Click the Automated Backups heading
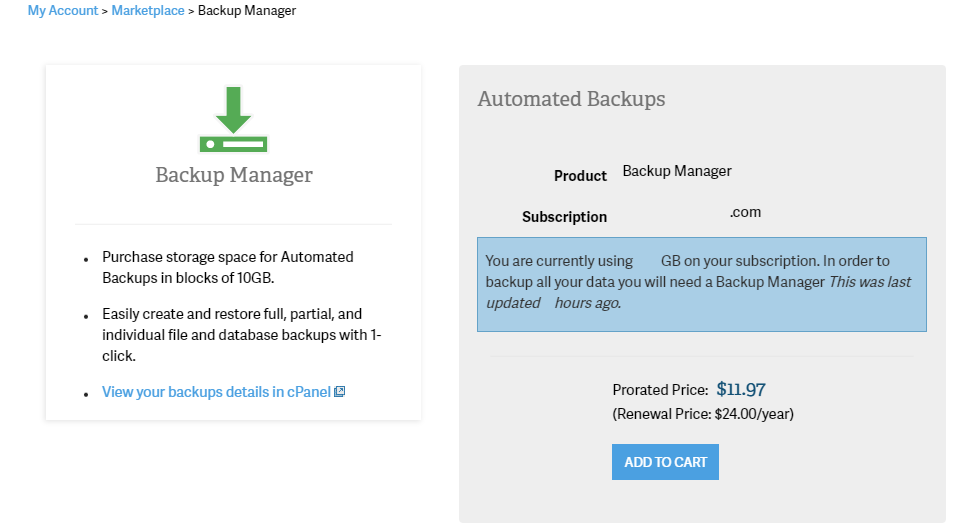This screenshot has height=528, width=954. tap(571, 99)
